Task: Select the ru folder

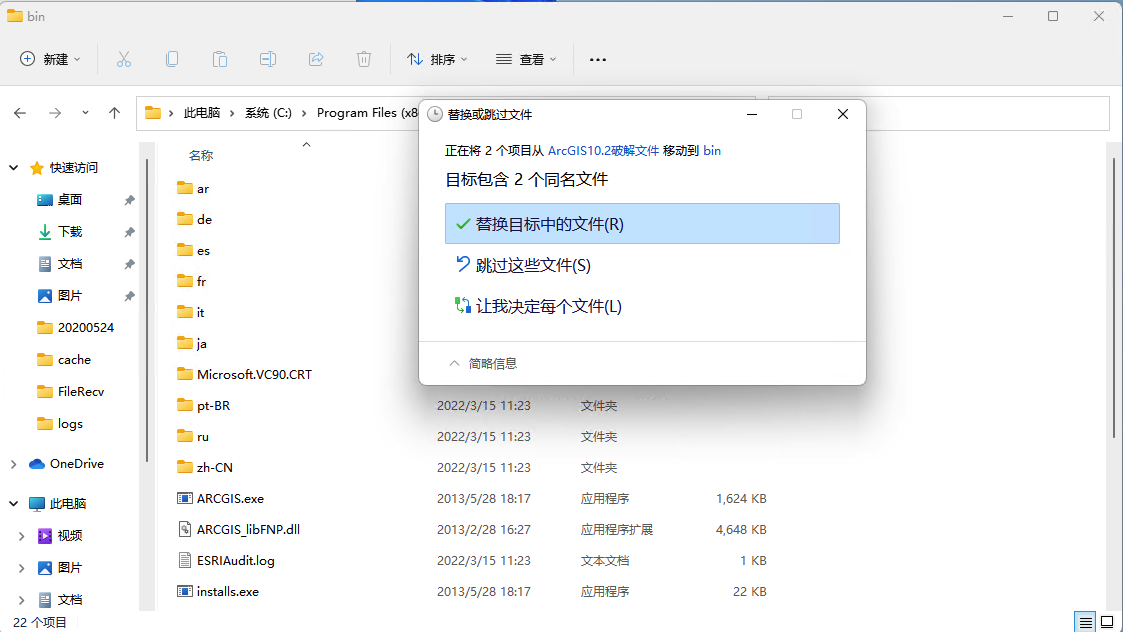Action: click(x=203, y=436)
